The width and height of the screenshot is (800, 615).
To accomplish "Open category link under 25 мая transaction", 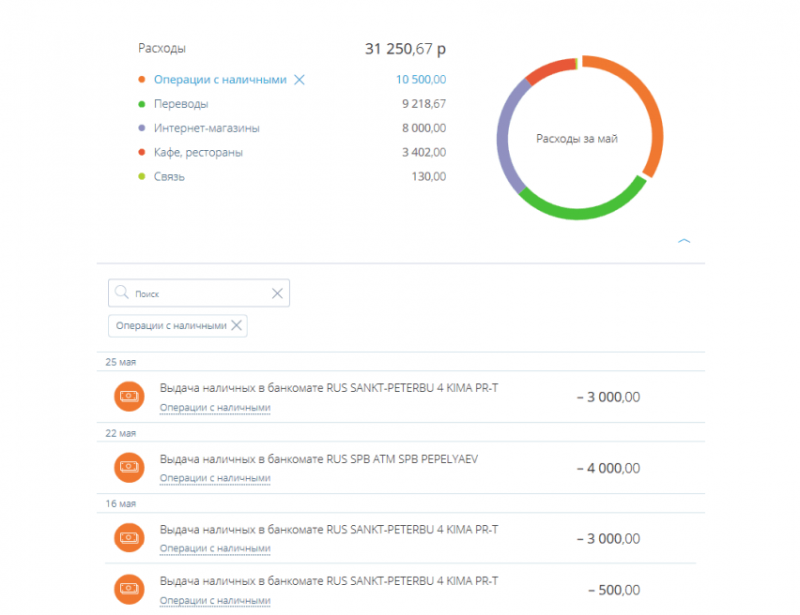I will coord(215,408).
